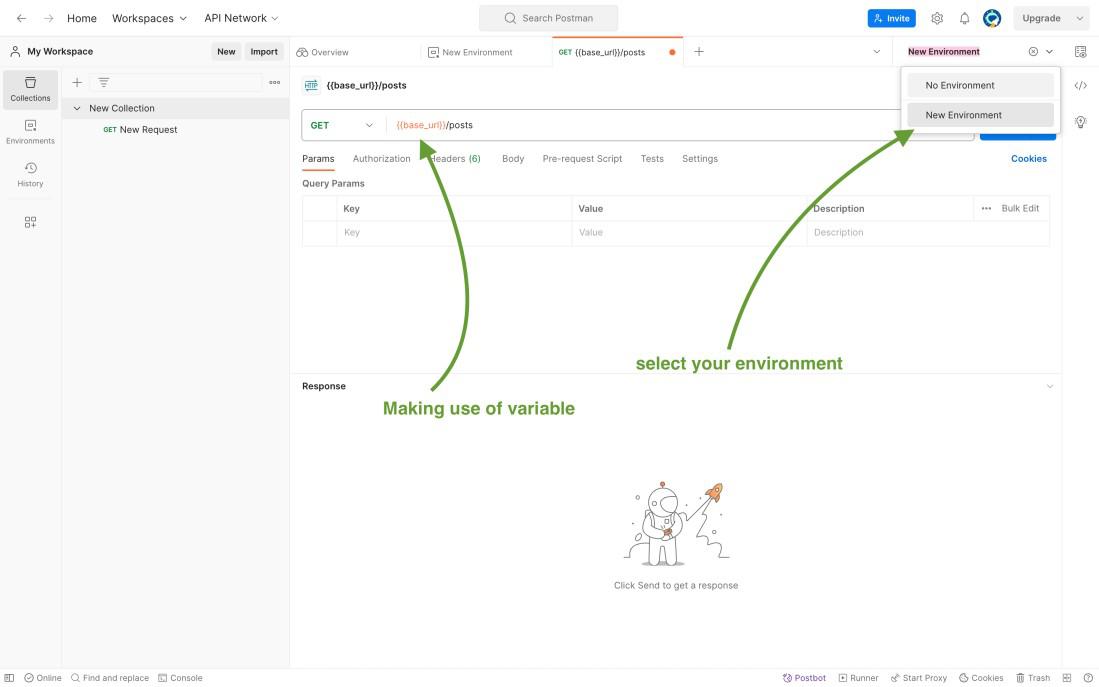
Task: Open the help icon in status bar
Action: (x=1088, y=678)
